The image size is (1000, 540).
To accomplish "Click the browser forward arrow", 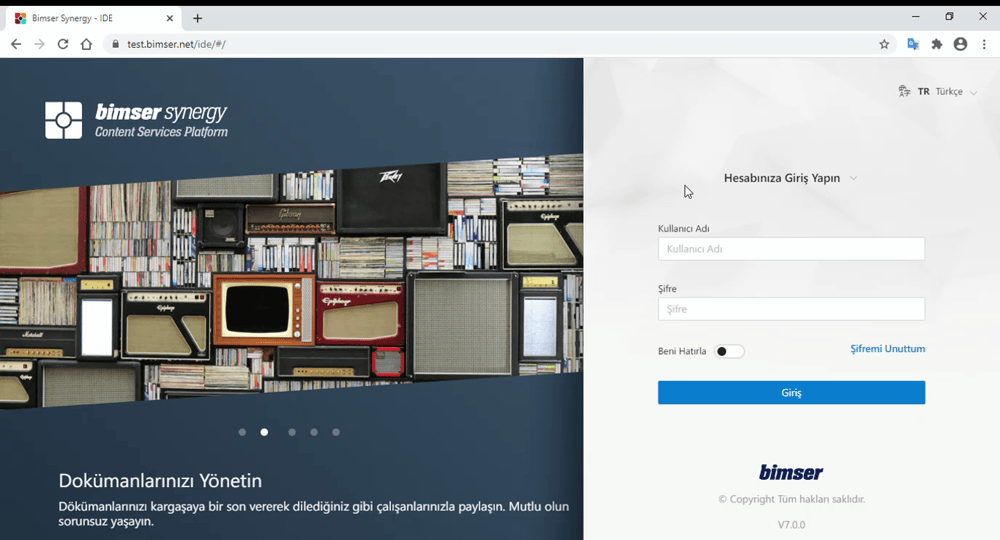I will pos(39,44).
